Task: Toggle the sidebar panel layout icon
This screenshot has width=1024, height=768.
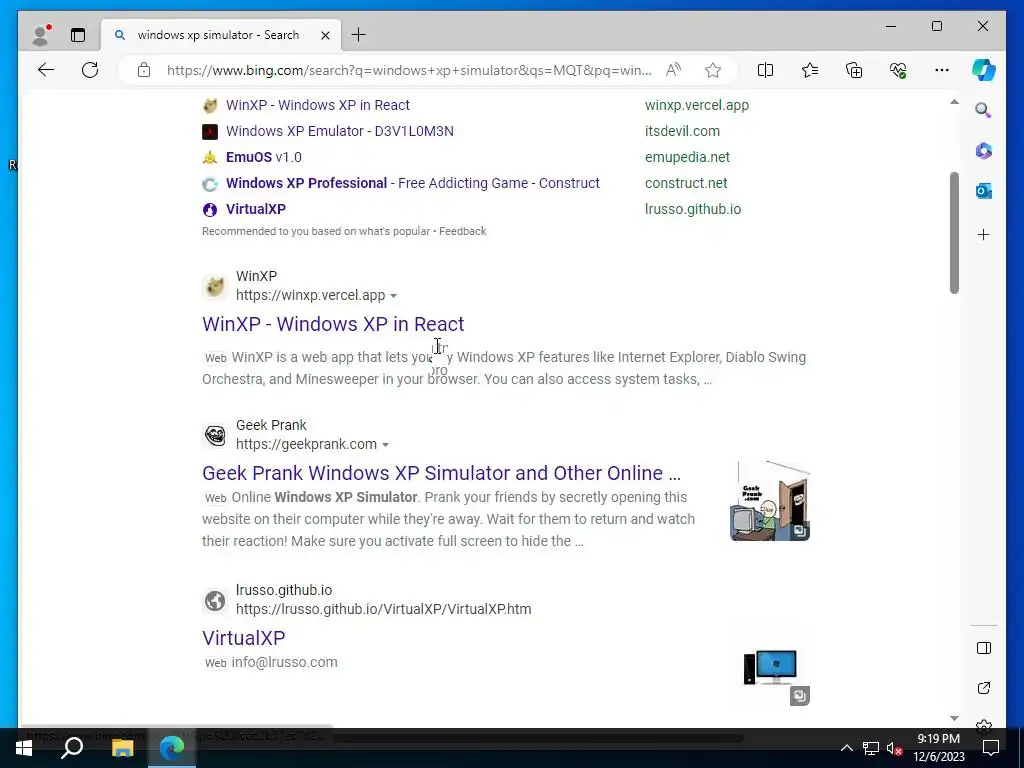Action: click(984, 648)
